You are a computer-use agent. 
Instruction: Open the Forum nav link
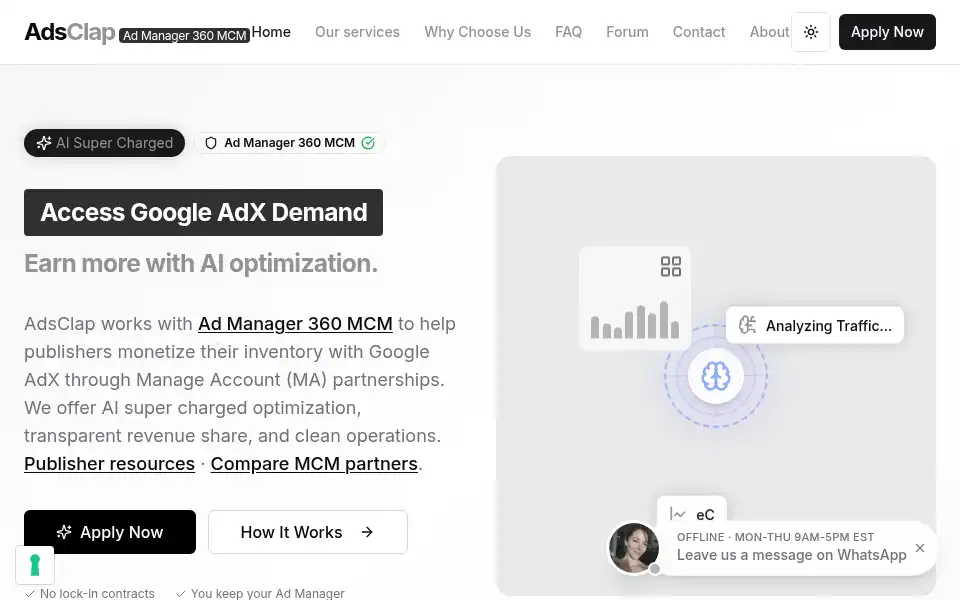(x=627, y=32)
